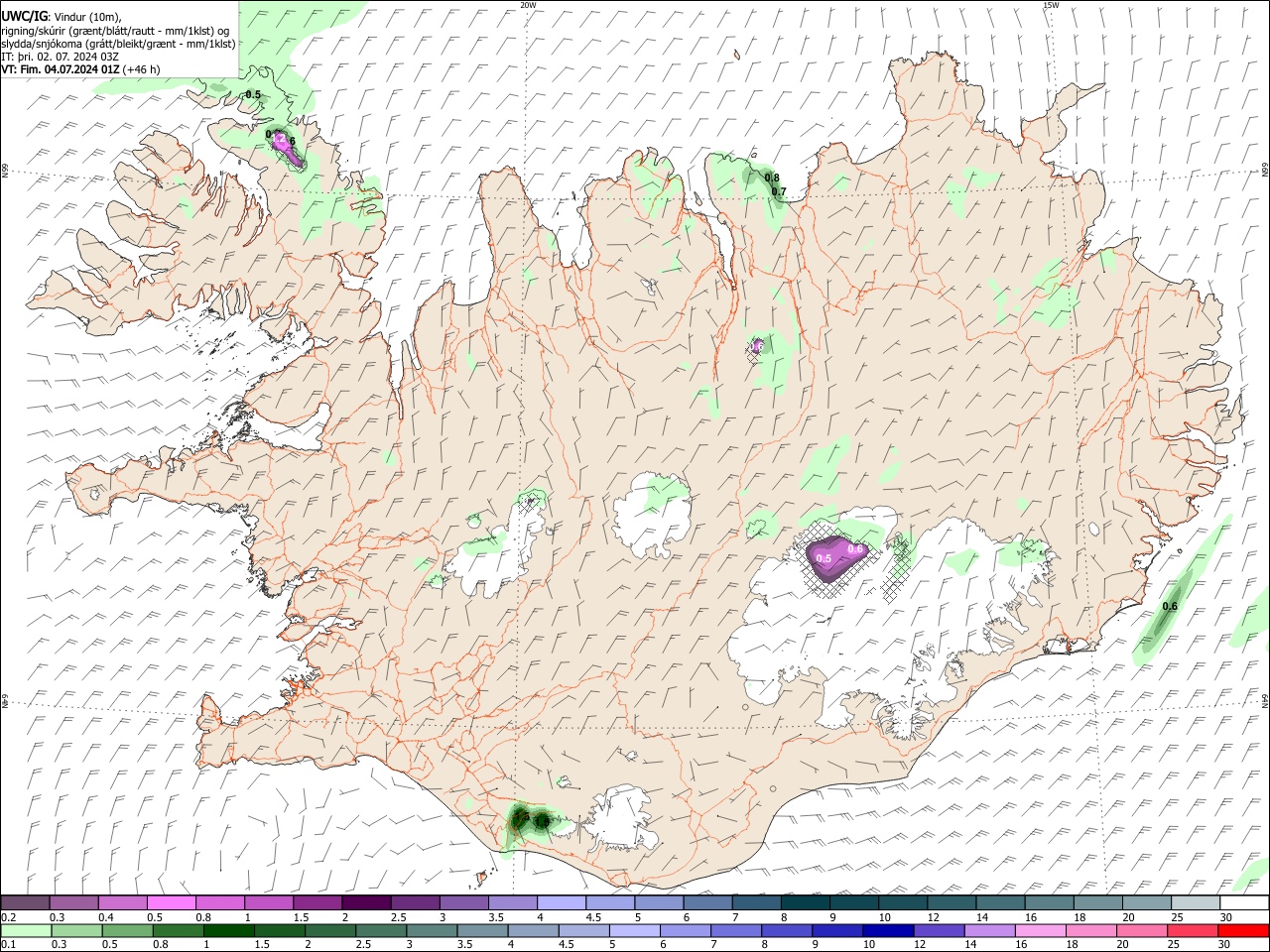Click the white 0.5 label inside the purple glacier patch
This screenshot has height=952, width=1270.
[x=824, y=558]
